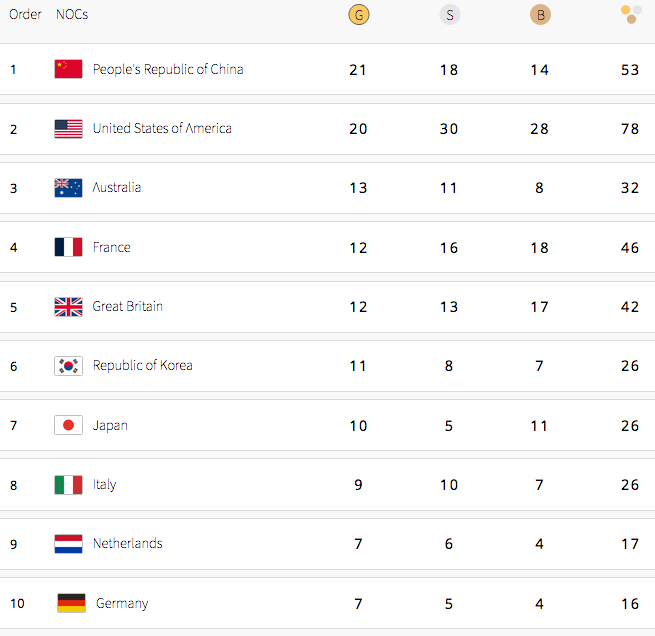Image resolution: width=655 pixels, height=636 pixels.
Task: Click the United States flag icon
Action: [68, 129]
